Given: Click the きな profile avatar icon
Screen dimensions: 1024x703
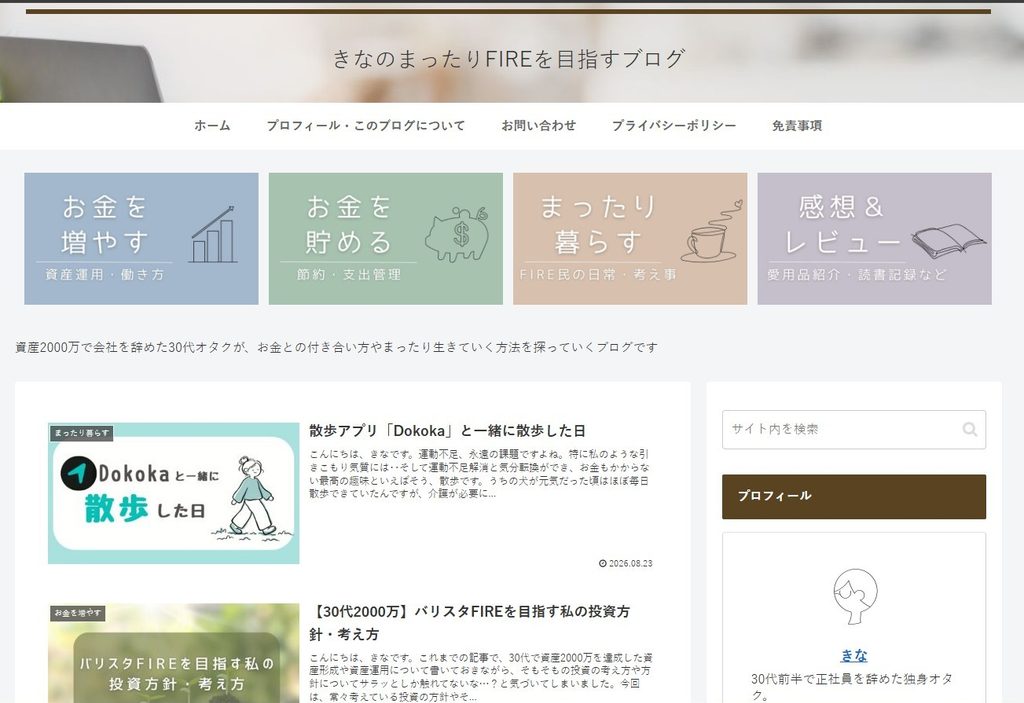Looking at the screenshot, I should coord(855,596).
